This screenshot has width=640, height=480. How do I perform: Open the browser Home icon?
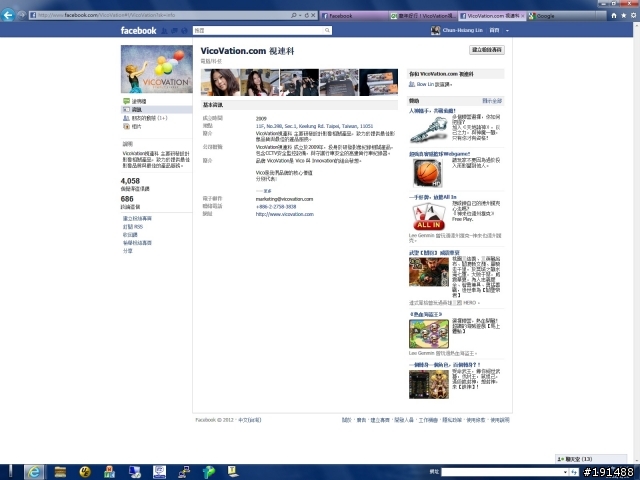coord(613,16)
